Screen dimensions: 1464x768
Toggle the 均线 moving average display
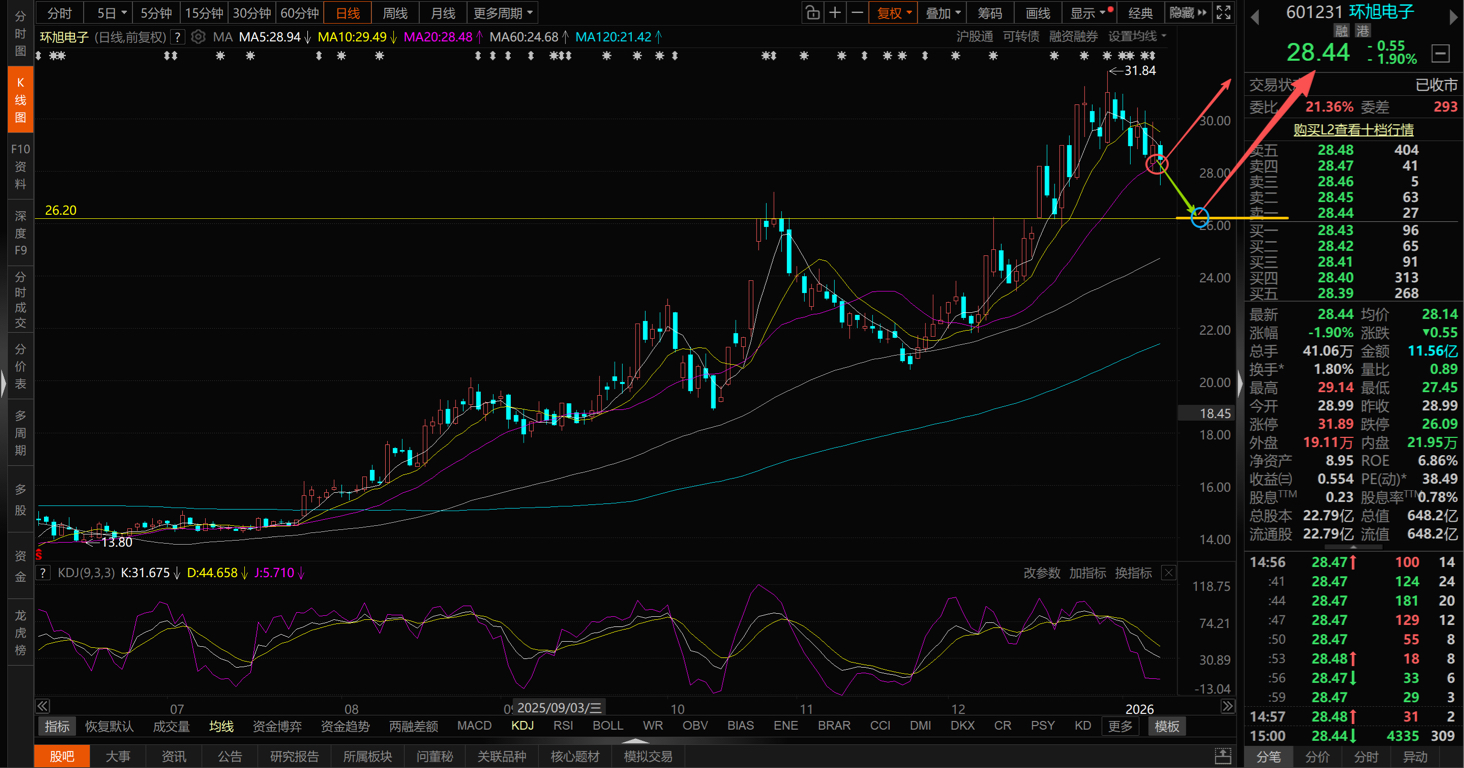221,726
